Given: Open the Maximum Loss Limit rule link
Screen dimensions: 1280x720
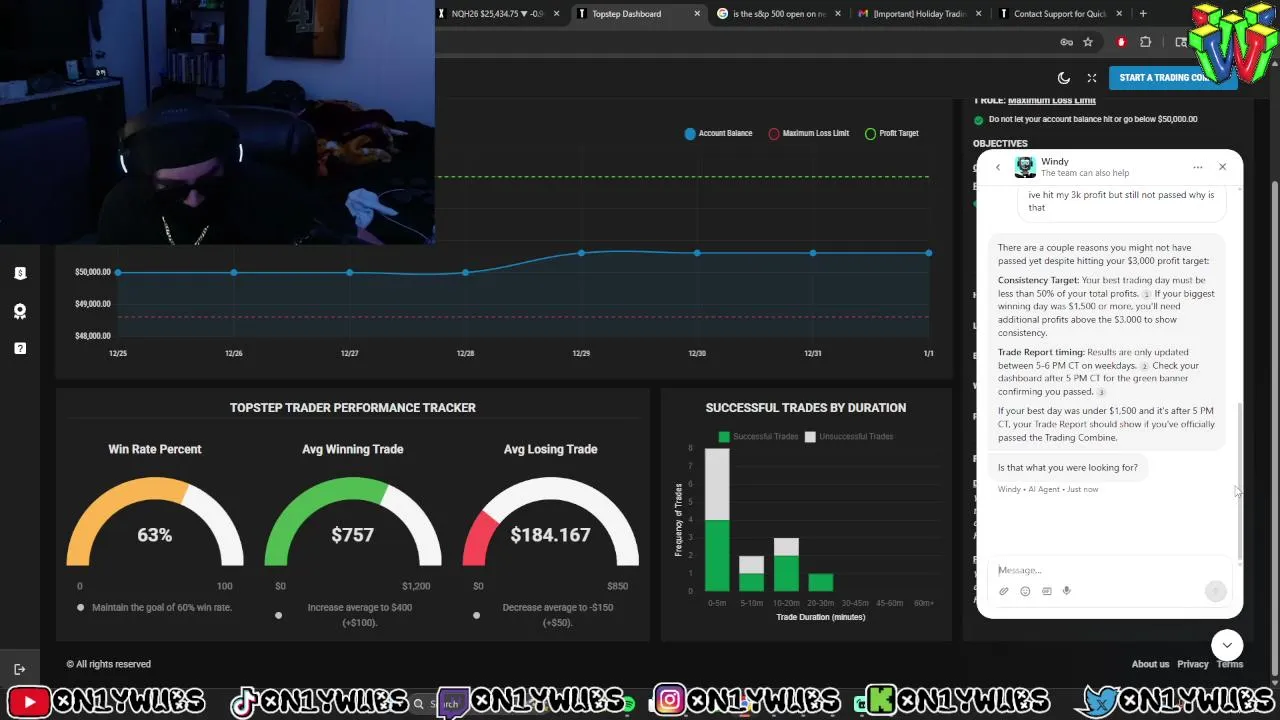Looking at the screenshot, I should (x=1051, y=100).
